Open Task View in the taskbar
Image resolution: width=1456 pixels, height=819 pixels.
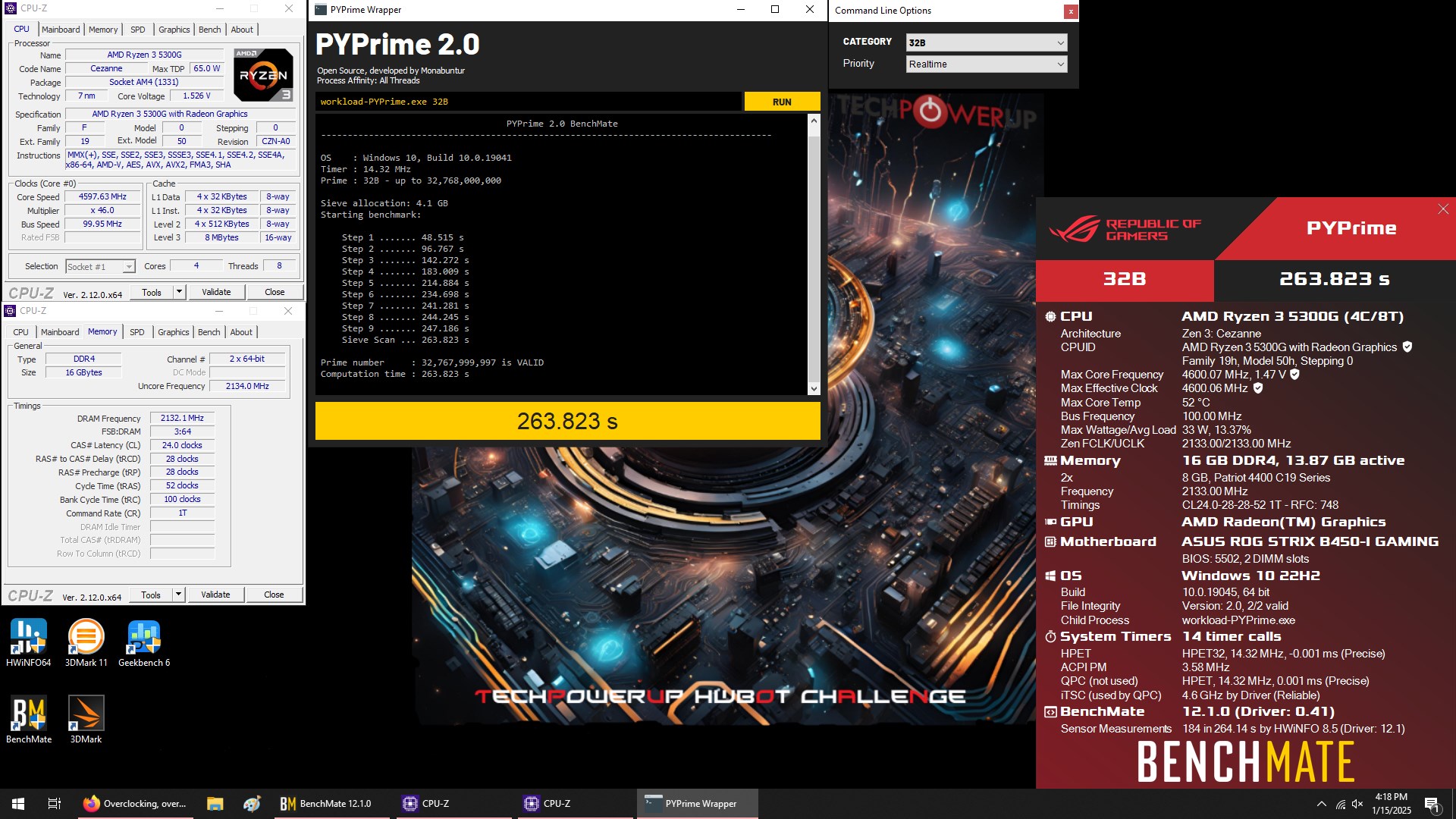[x=54, y=804]
